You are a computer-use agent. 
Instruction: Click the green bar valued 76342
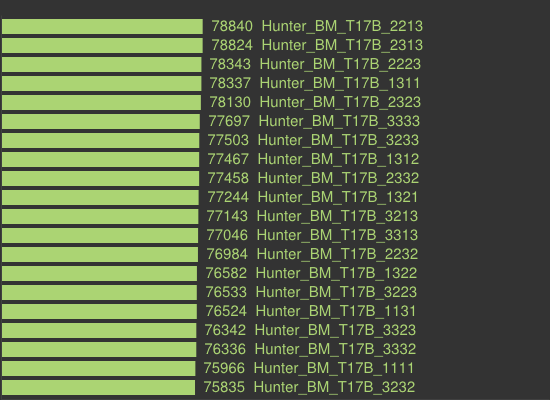[99, 330]
